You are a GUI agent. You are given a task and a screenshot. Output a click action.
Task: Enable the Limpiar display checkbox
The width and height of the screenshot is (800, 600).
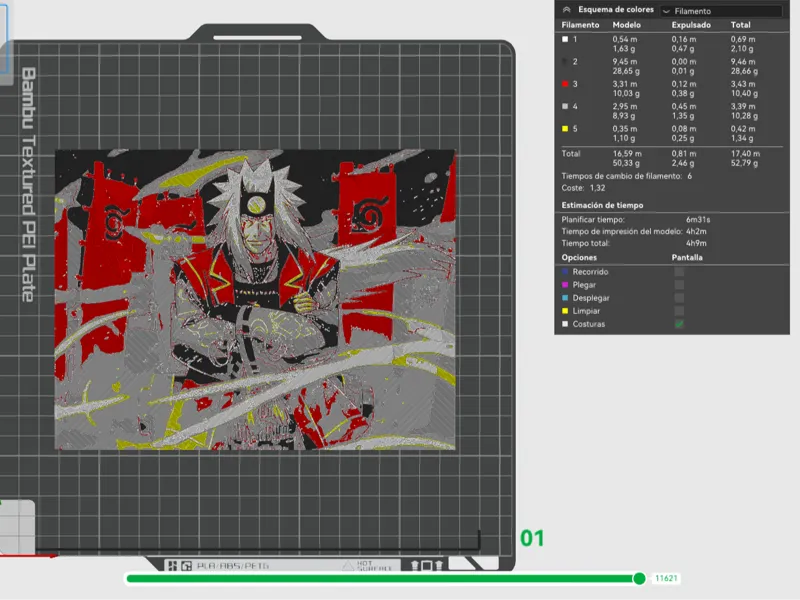click(679, 311)
